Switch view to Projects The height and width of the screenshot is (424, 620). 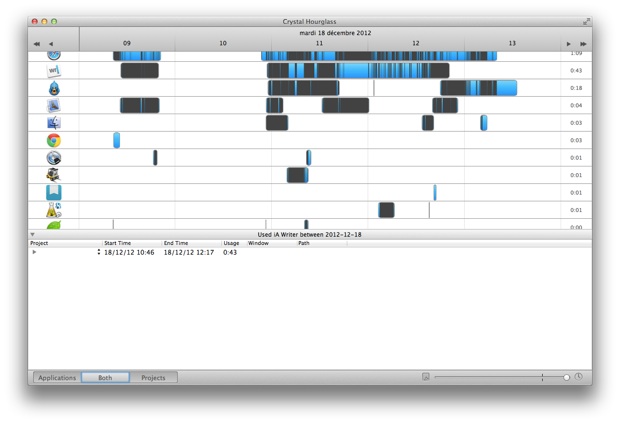[153, 377]
